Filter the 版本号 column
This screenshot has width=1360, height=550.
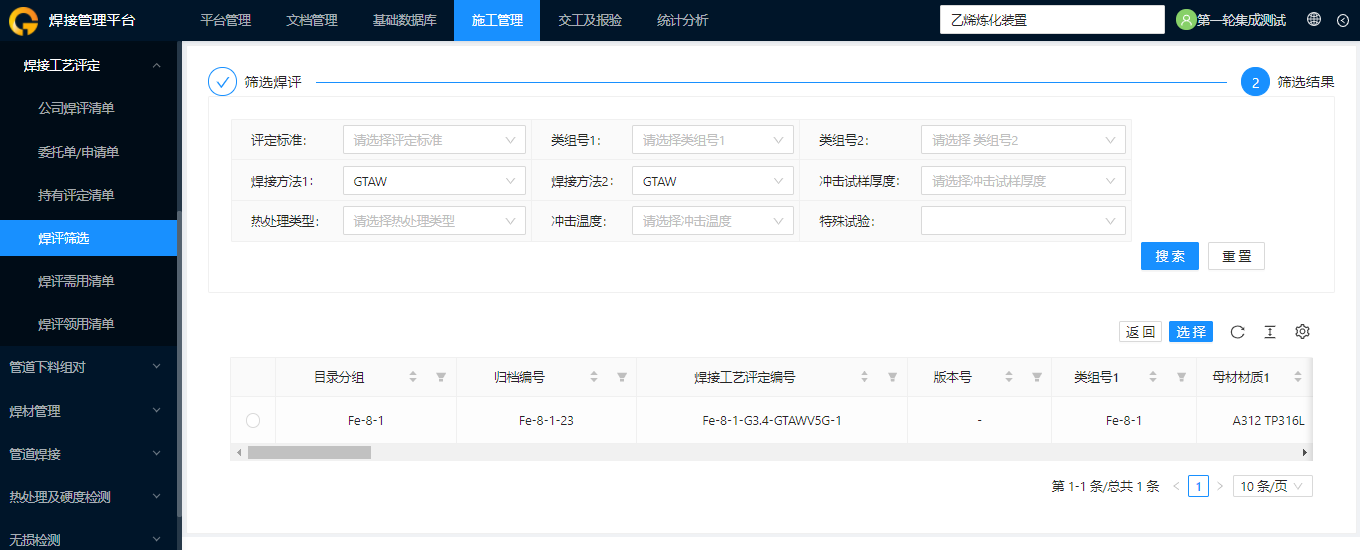point(1037,377)
